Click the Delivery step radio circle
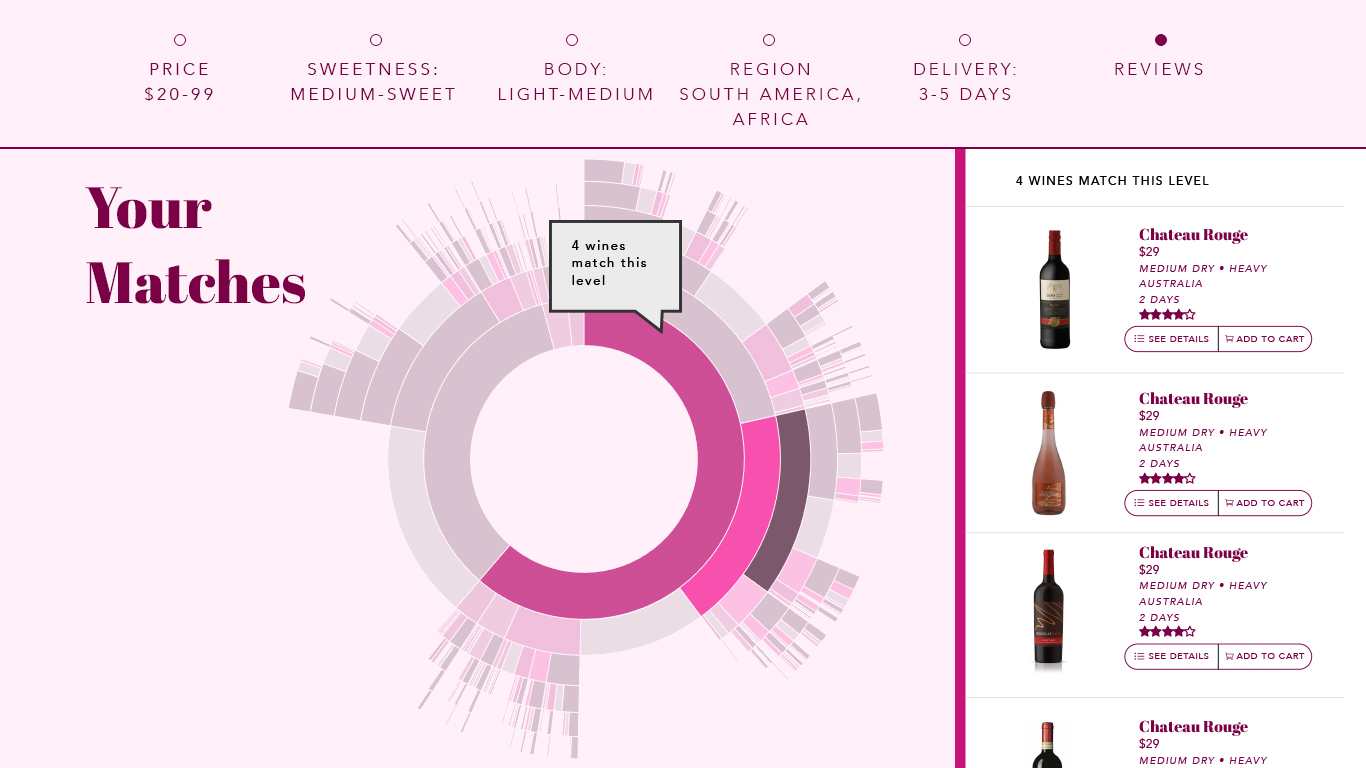 click(965, 40)
